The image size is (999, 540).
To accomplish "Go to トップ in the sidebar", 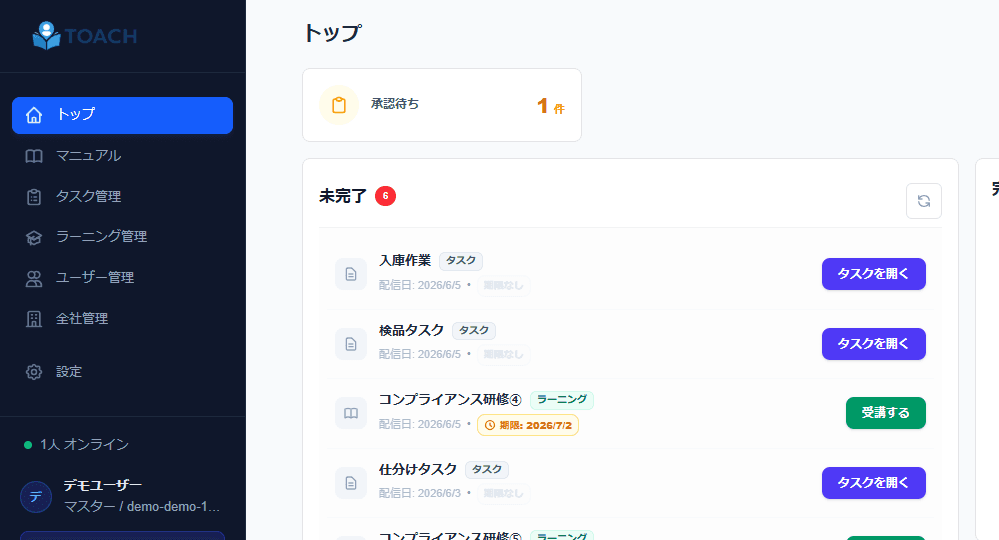I will point(122,115).
